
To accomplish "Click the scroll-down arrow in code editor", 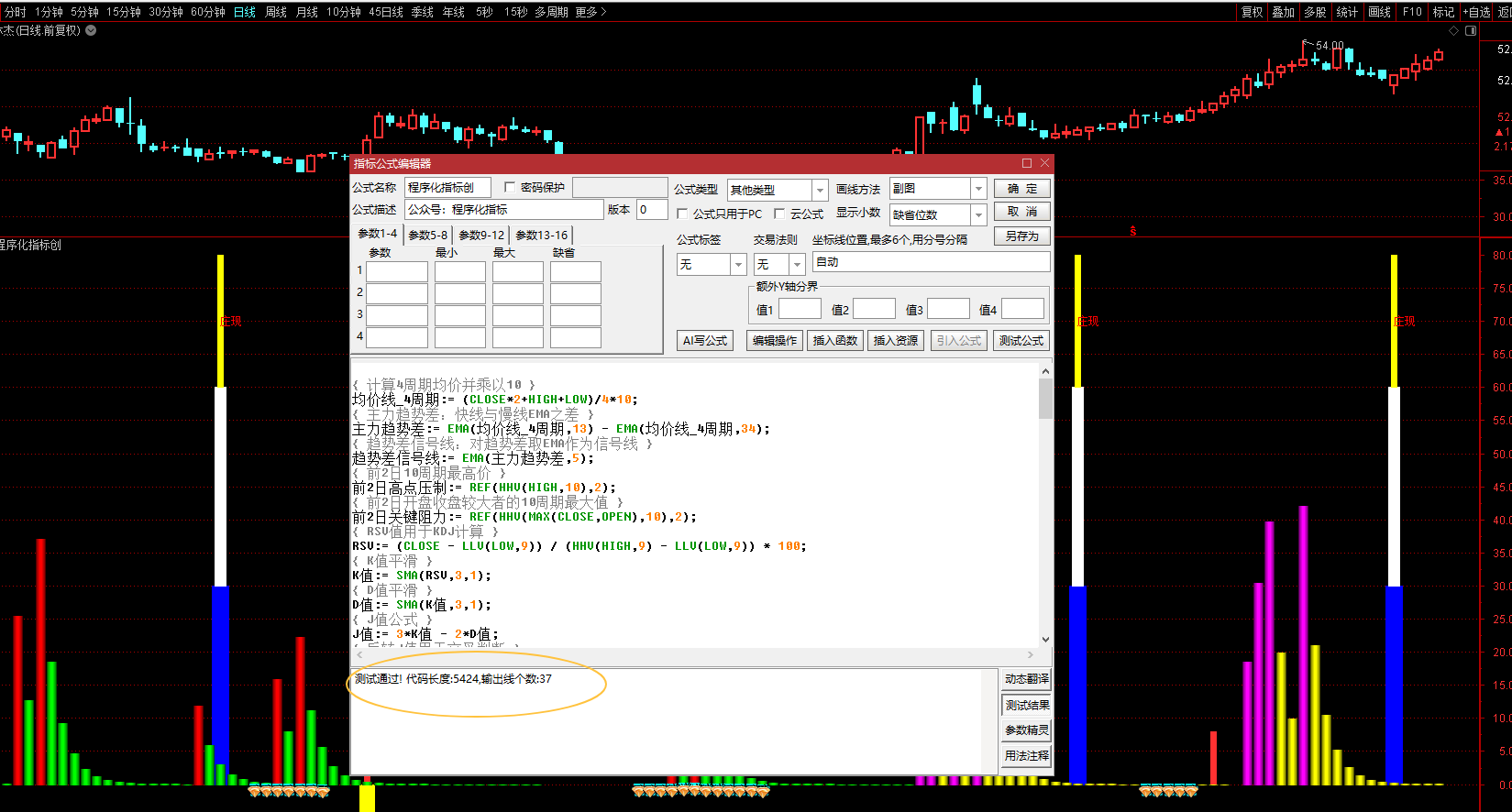I will pyautogui.click(x=1045, y=639).
